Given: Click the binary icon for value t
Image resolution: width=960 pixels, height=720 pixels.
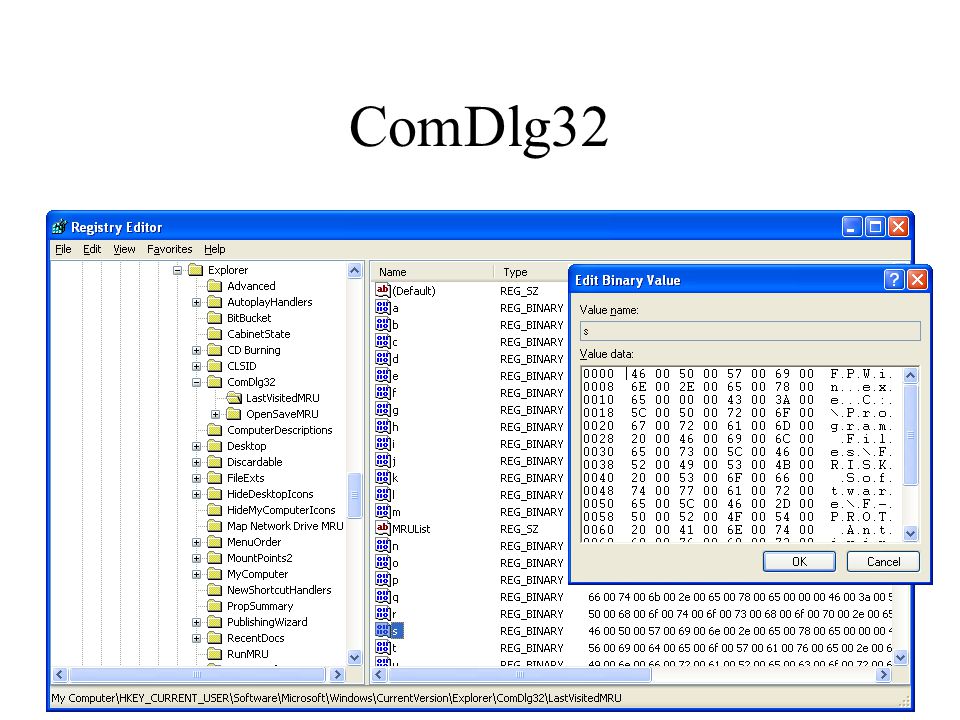Looking at the screenshot, I should (x=383, y=647).
